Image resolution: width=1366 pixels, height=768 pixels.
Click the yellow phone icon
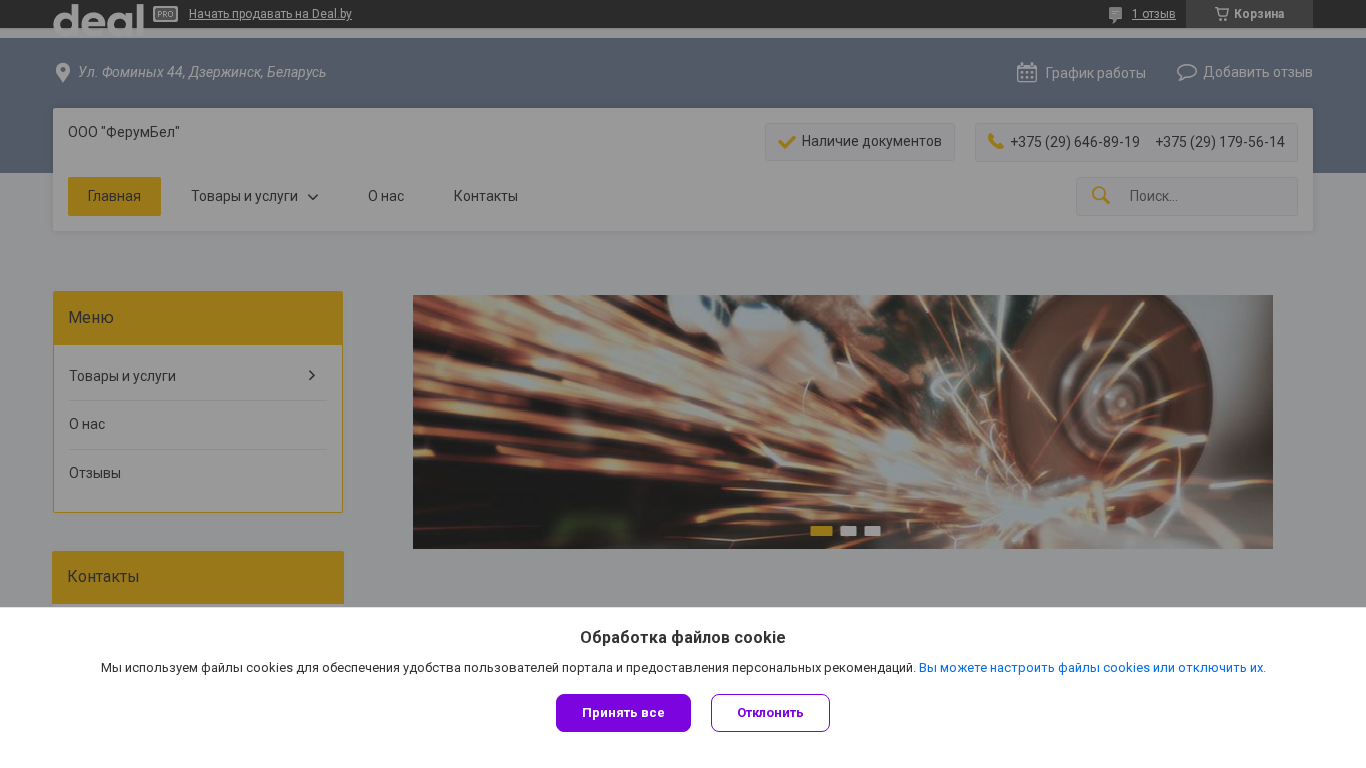click(x=995, y=141)
